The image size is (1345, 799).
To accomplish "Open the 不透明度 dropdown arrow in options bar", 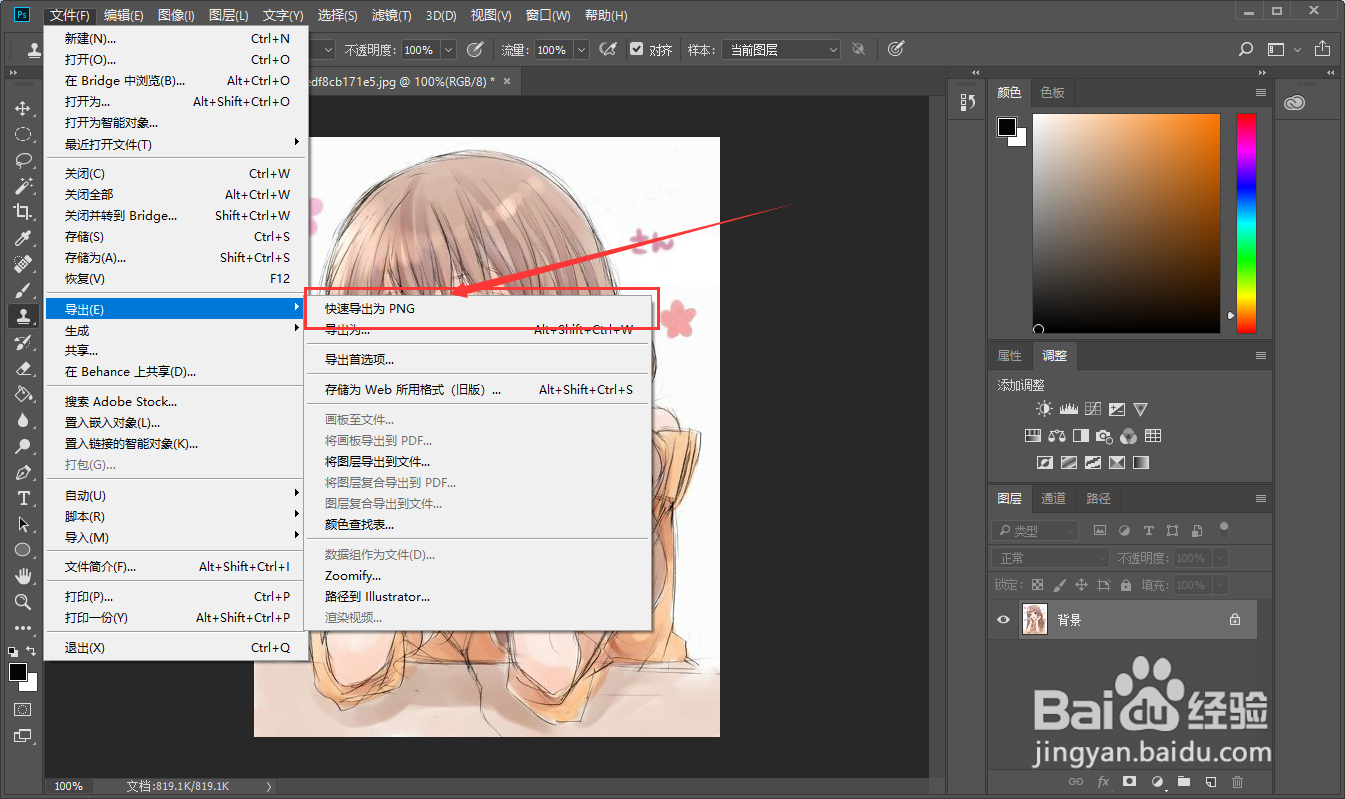I will click(x=447, y=48).
